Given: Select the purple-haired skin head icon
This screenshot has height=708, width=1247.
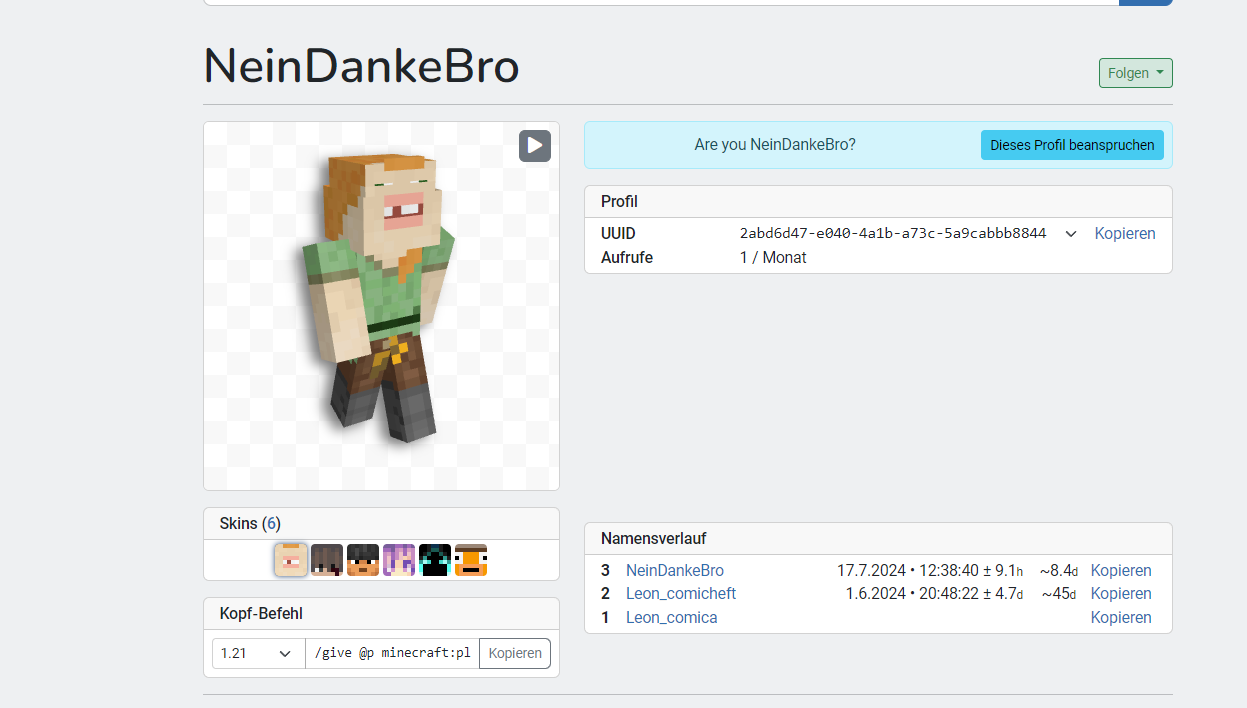Looking at the screenshot, I should tap(399, 560).
